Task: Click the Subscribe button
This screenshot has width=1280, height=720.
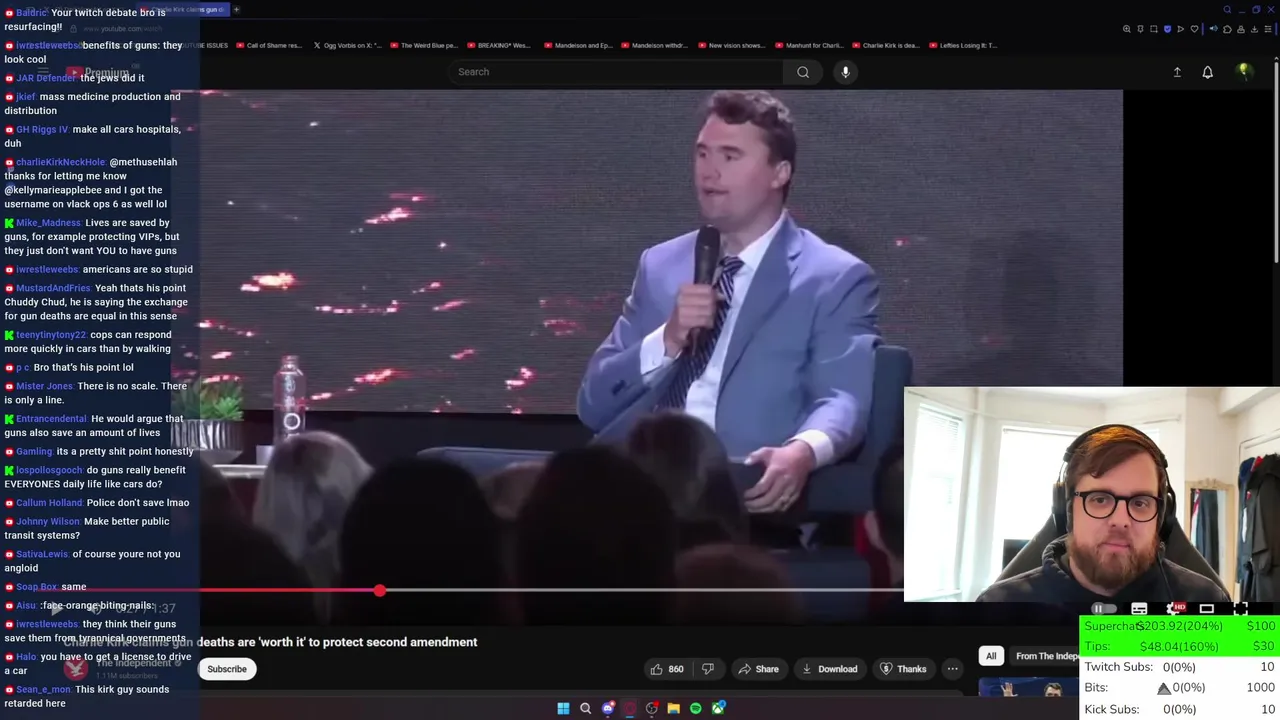Action: (227, 669)
